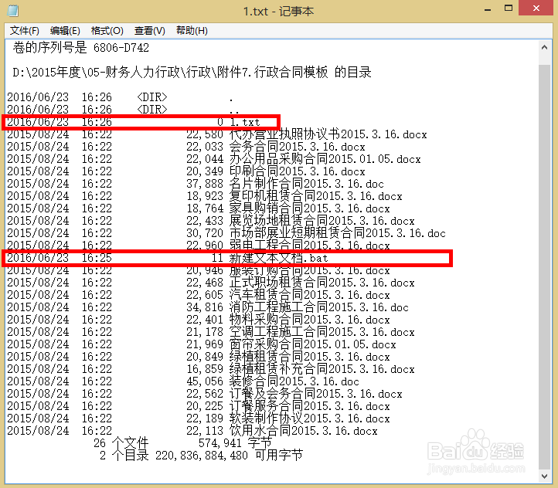Open the 编辑(E) menu

tap(65, 31)
